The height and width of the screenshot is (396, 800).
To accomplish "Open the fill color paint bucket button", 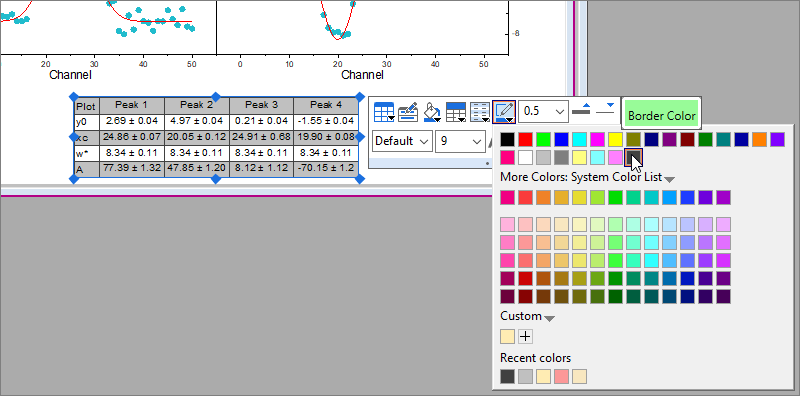I will tap(432, 112).
